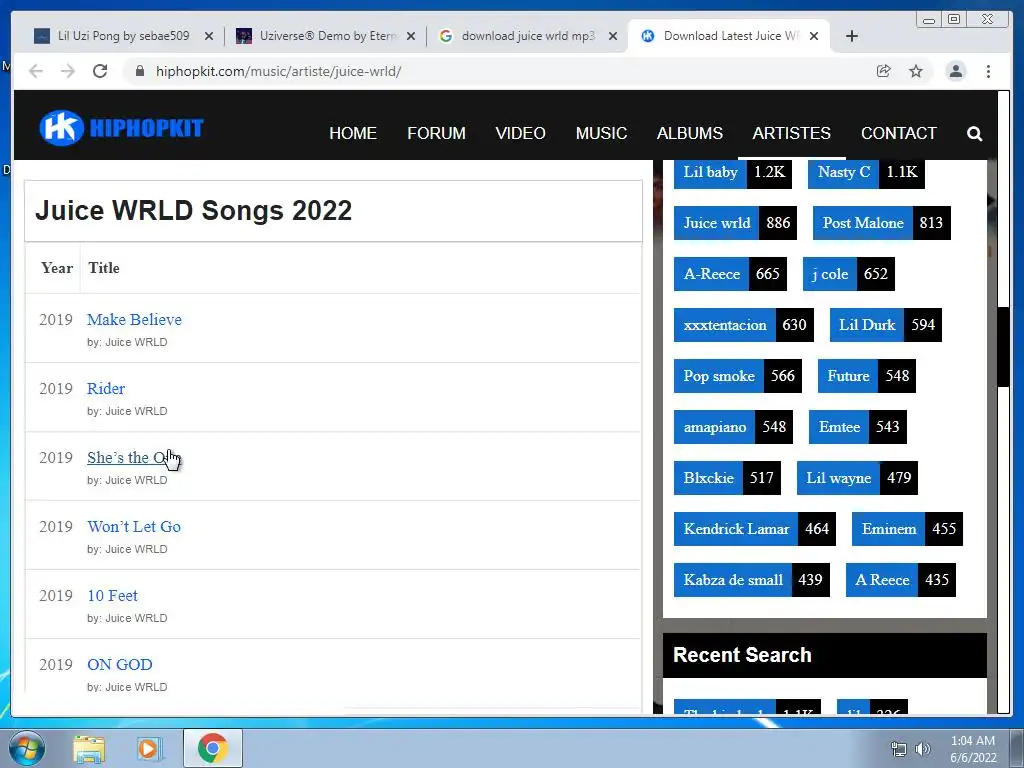This screenshot has height=768, width=1024.
Task: Click the Nasty C artist tag
Action: click(866, 172)
